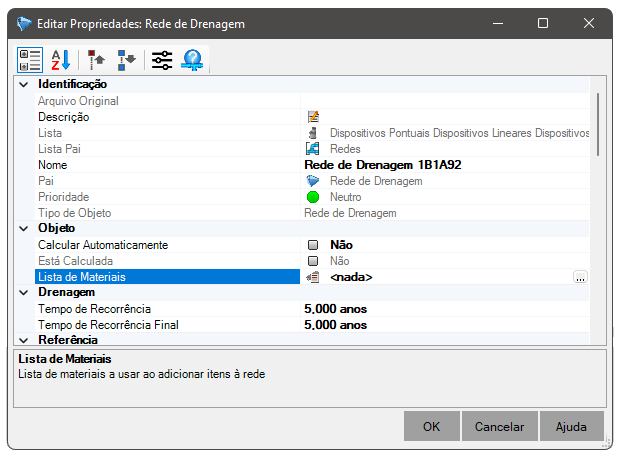Viewport: 621px width, 461px height.
Task: Click the Dispositivos Pontuais list value
Action: click(x=459, y=133)
